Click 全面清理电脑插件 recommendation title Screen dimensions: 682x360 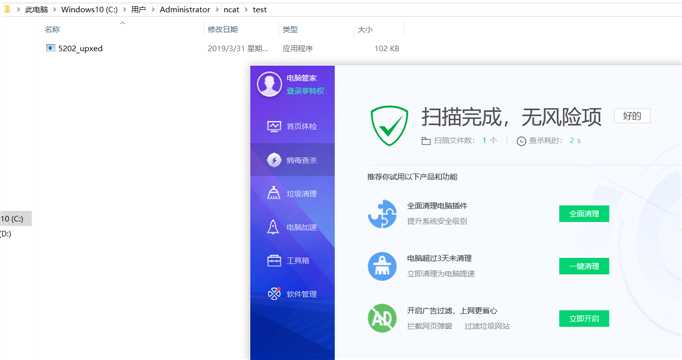(x=437, y=205)
